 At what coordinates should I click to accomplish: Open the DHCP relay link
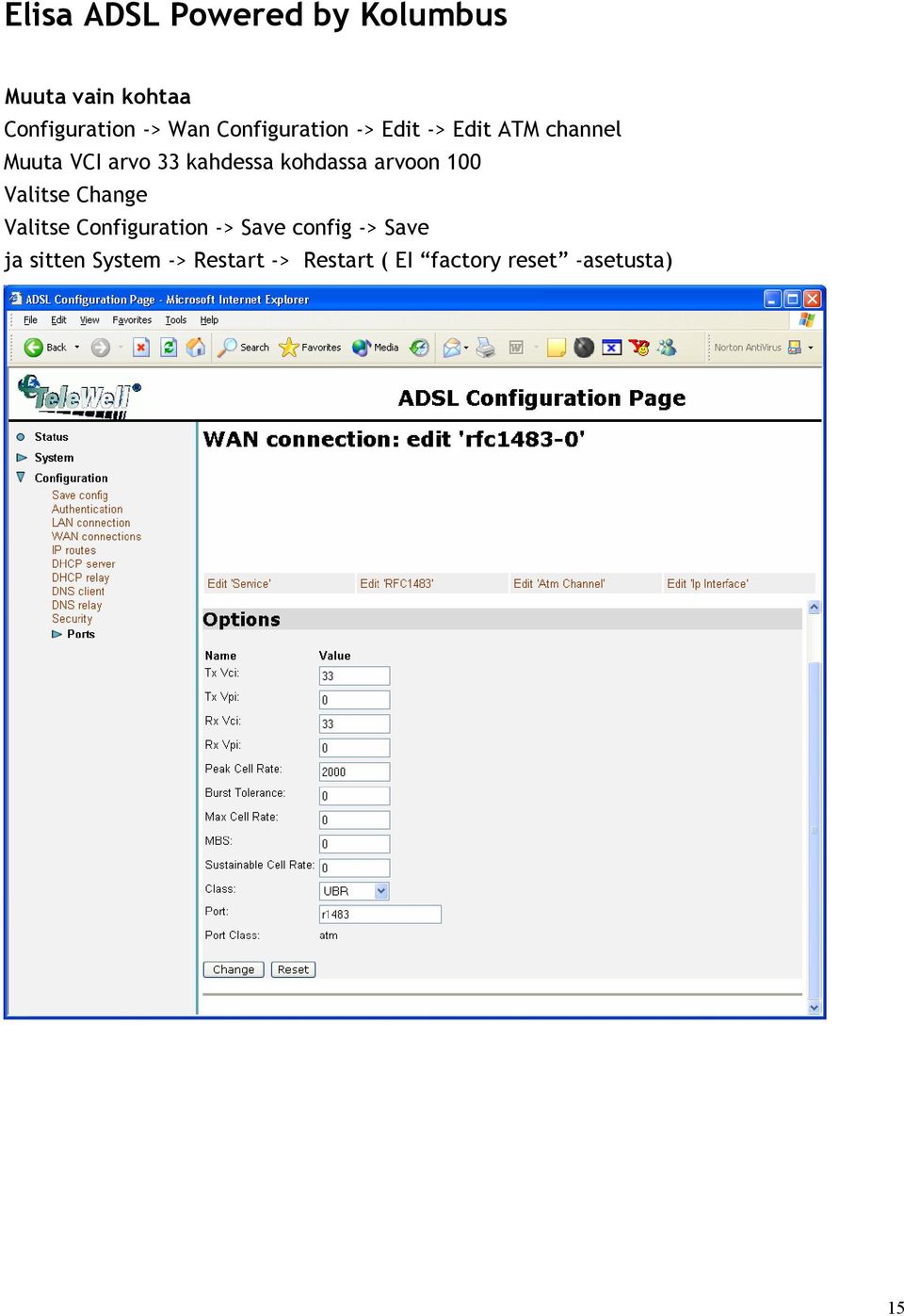click(x=80, y=578)
